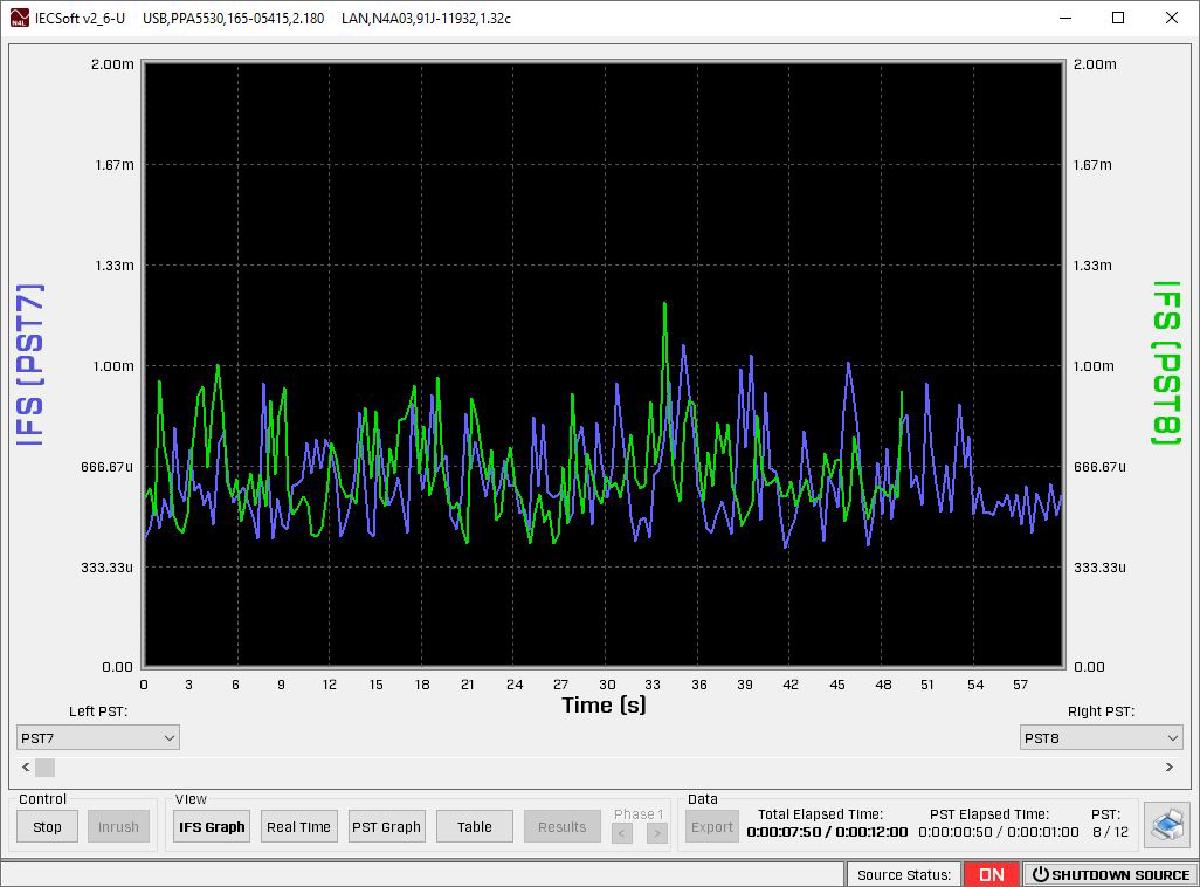
Task: Click the Phase 1 left arrow
Action: pyautogui.click(x=622, y=832)
